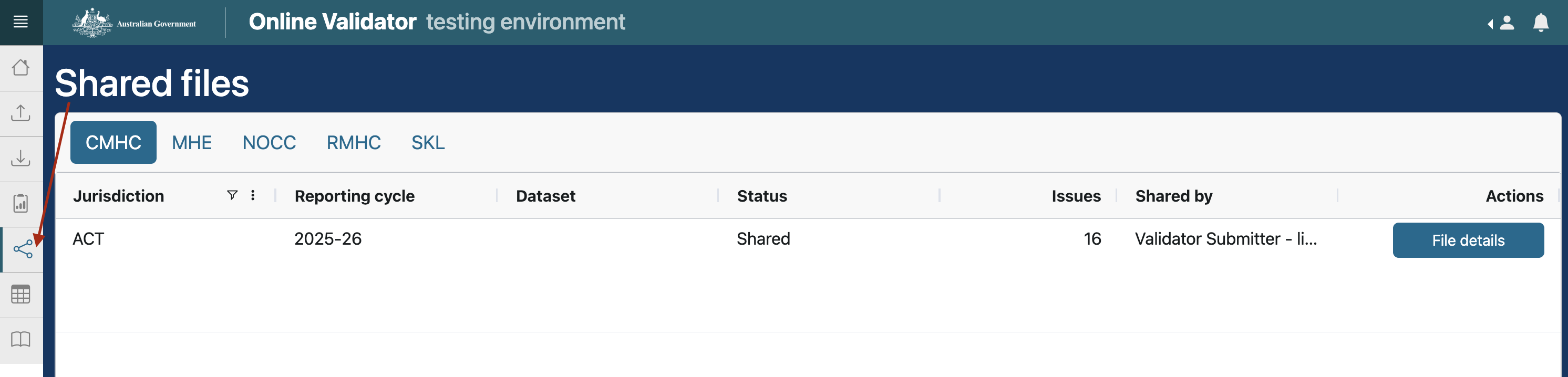Select the RMHC tab
The image size is (1568, 377).
(354, 143)
